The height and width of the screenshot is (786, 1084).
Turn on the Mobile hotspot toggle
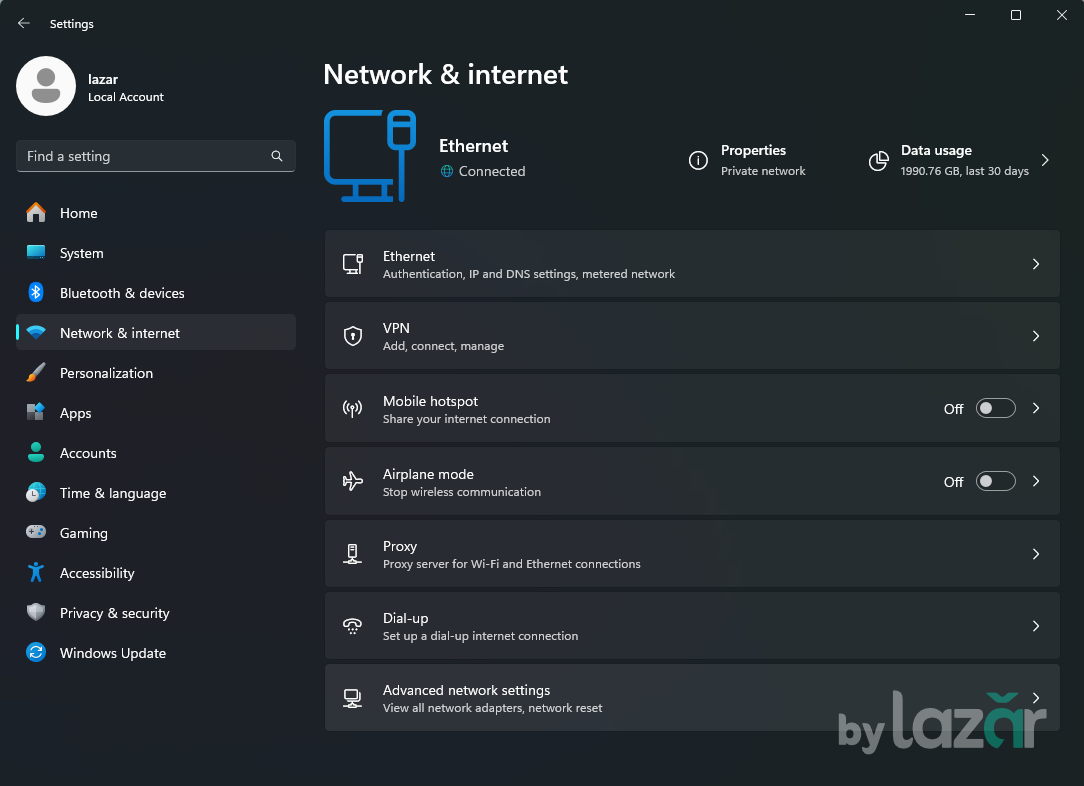coord(995,408)
